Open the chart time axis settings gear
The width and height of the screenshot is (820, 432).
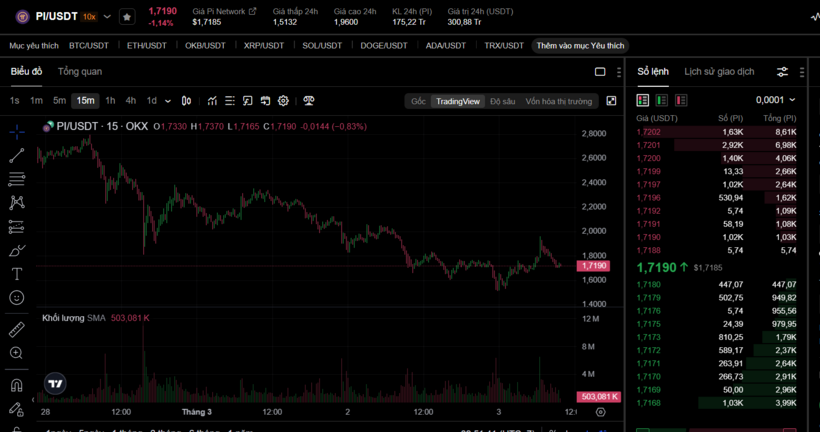[600, 412]
